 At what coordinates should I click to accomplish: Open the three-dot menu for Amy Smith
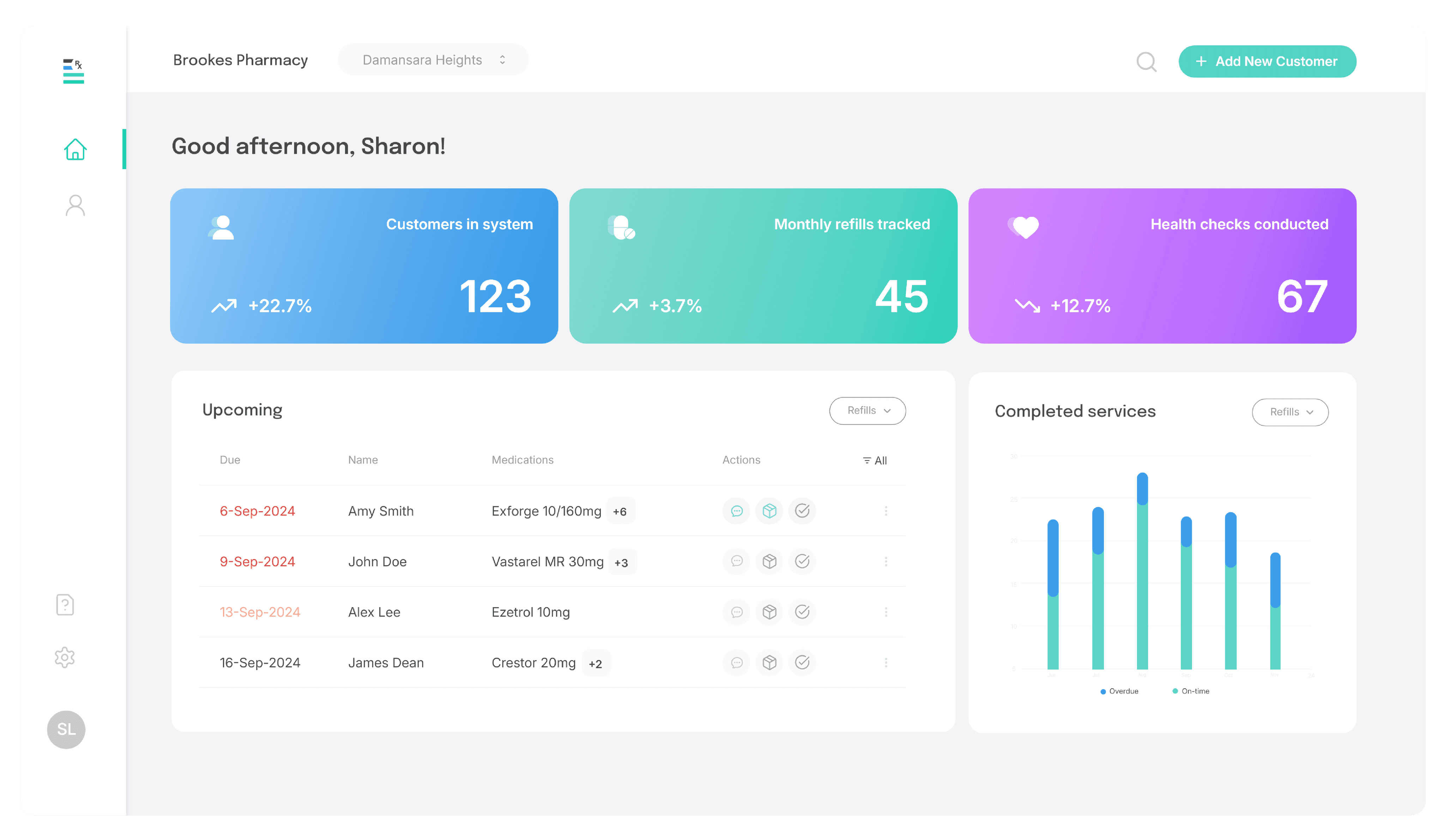(x=885, y=510)
